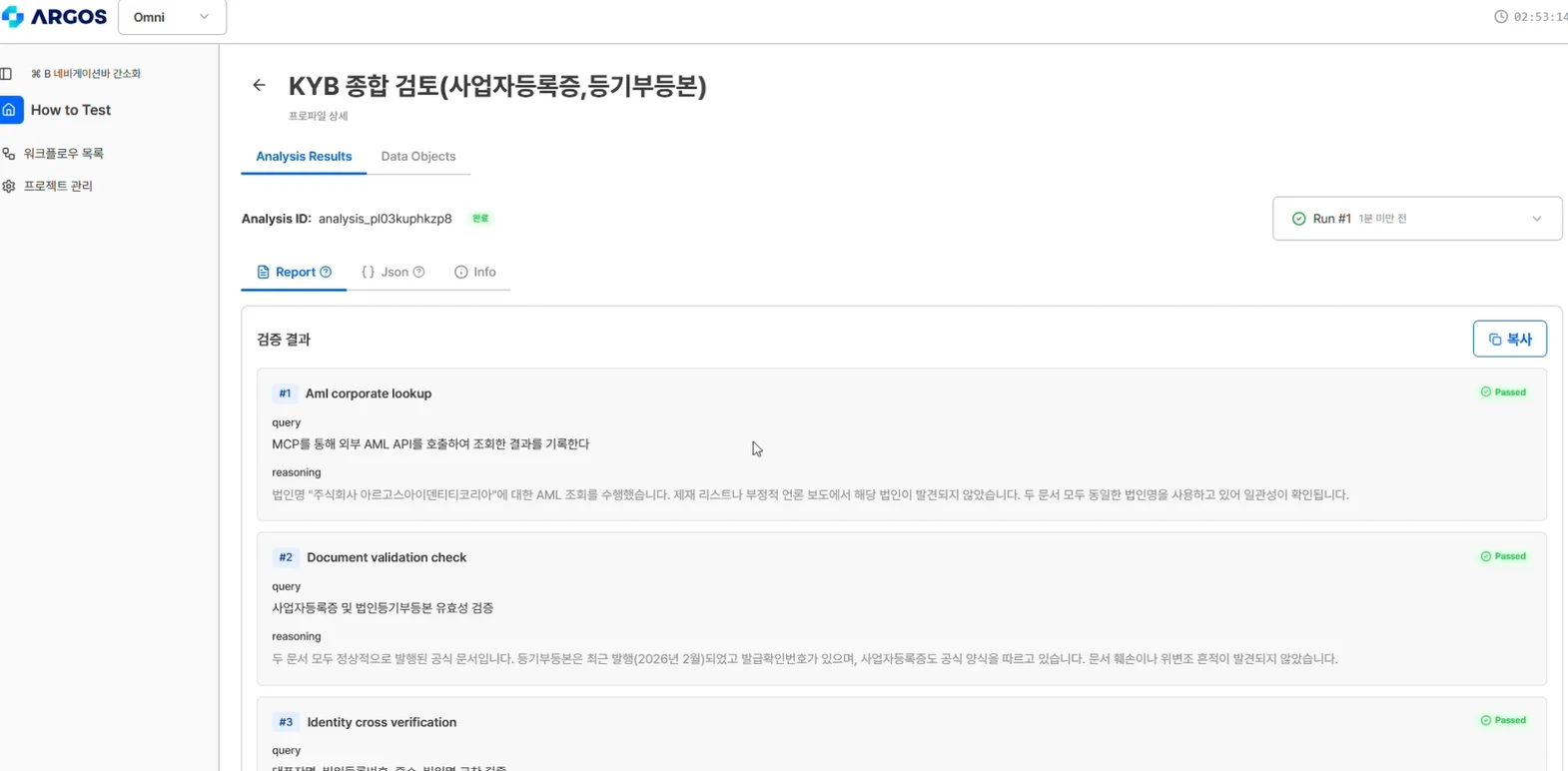Image resolution: width=1568 pixels, height=771 pixels.
Task: Click the Passed badge for Identity cross verification
Action: (1503, 720)
